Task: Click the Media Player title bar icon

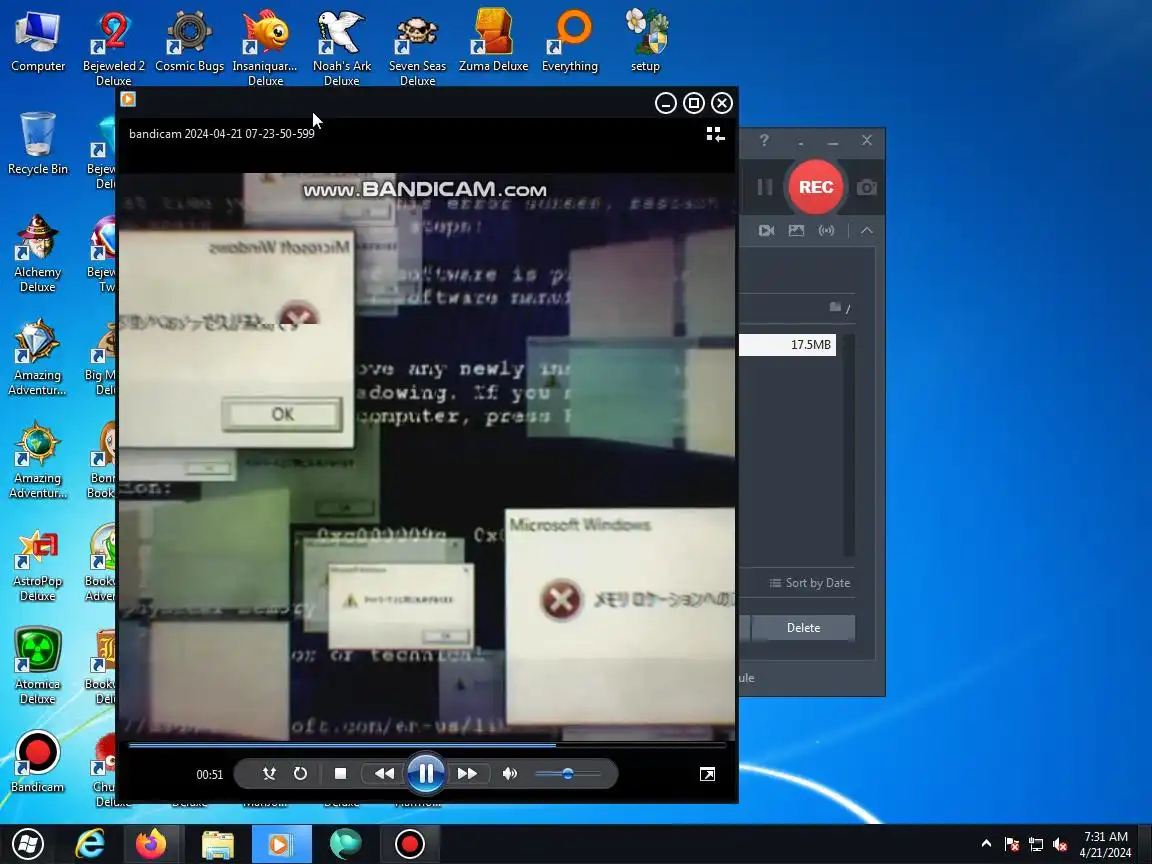Action: click(x=128, y=99)
